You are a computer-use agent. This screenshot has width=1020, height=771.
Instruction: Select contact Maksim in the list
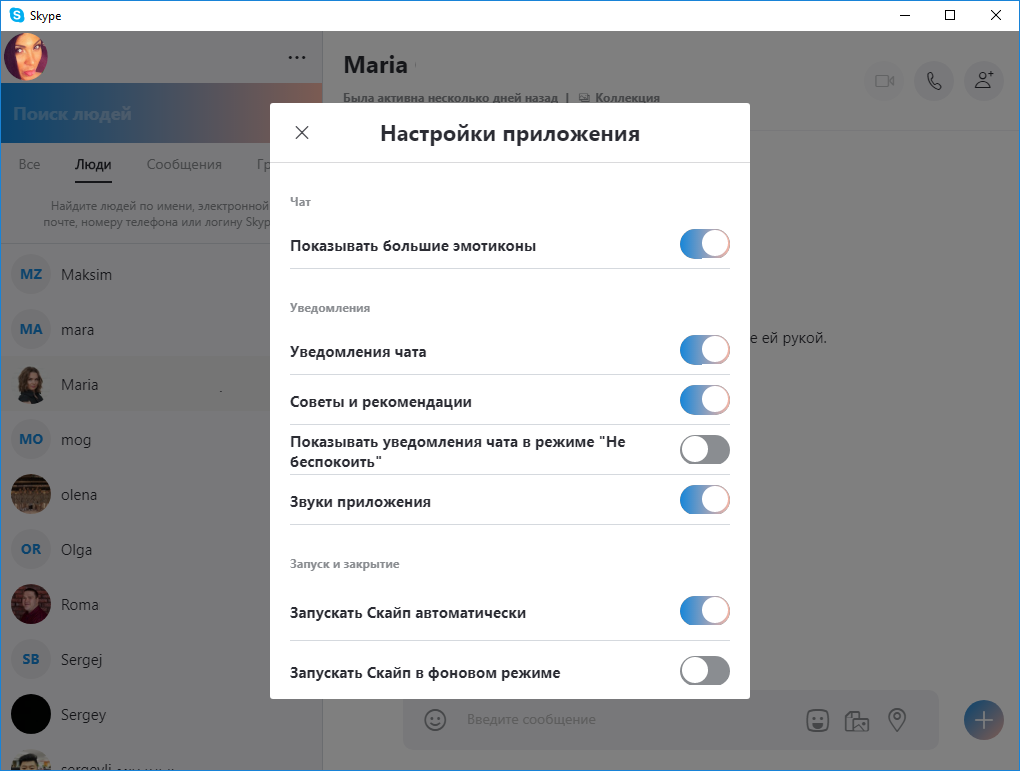pyautogui.click(x=135, y=275)
